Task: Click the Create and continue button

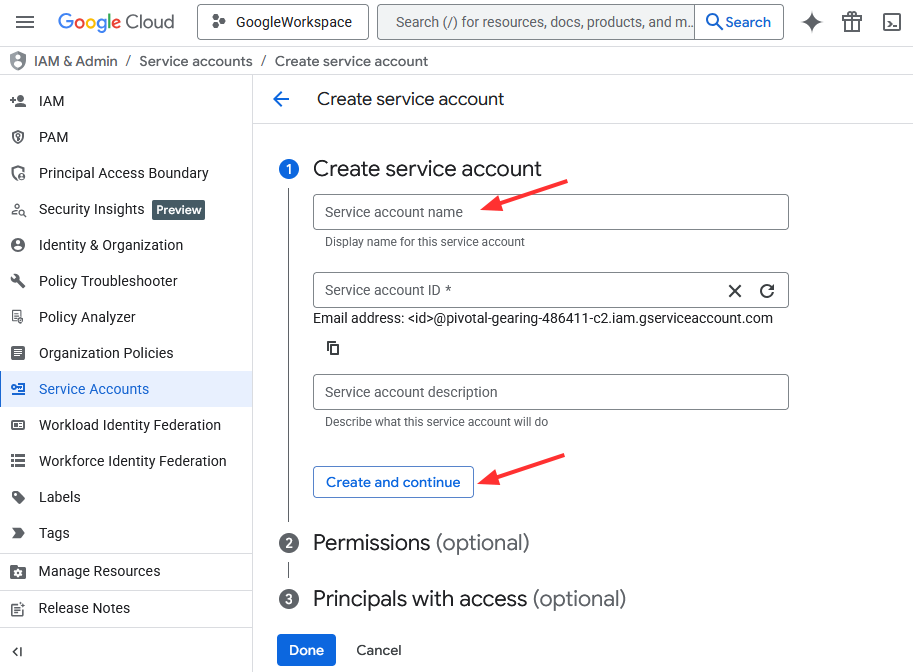Action: (x=393, y=482)
